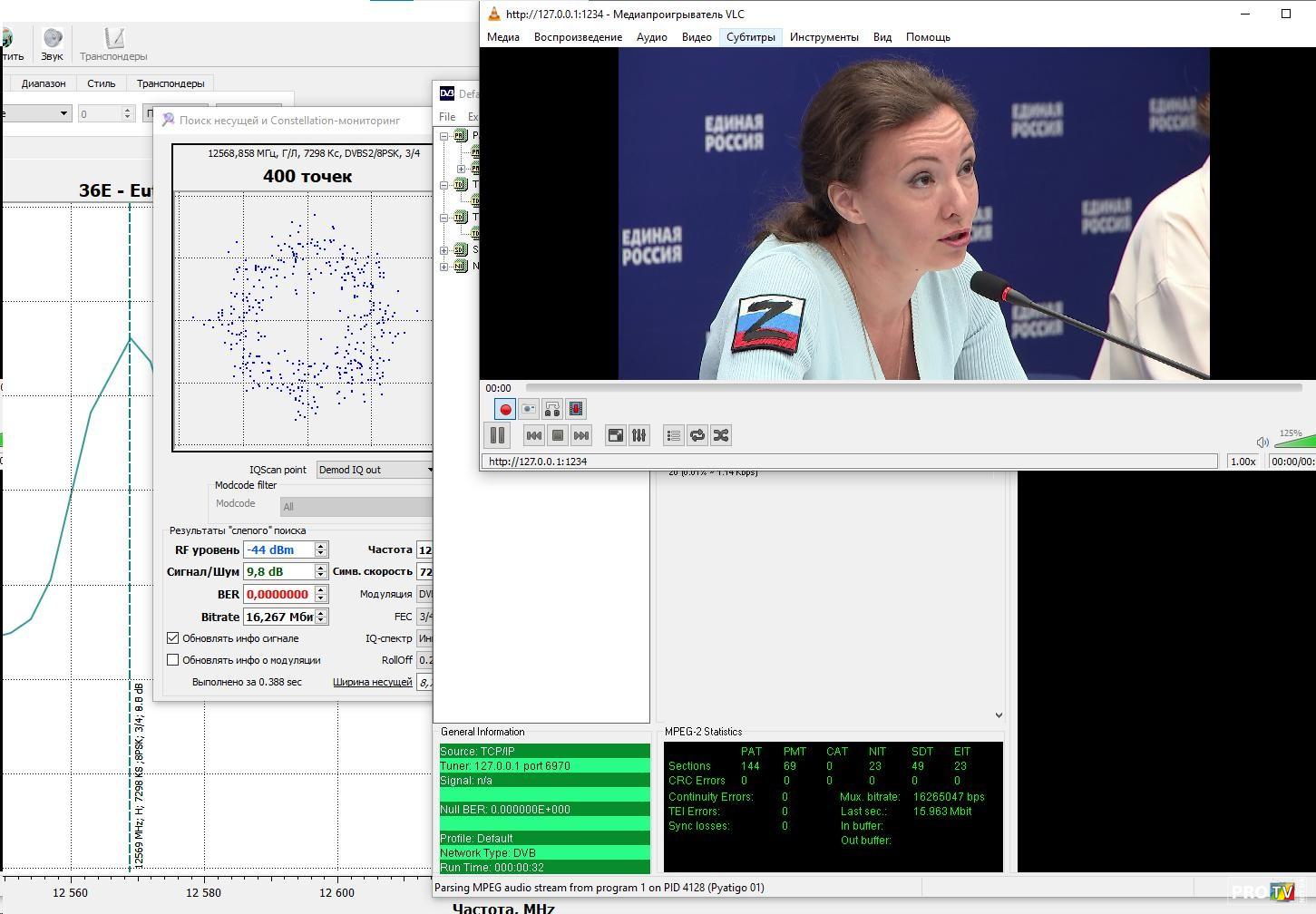
Task: Show the VLC playlist
Action: pyautogui.click(x=673, y=435)
